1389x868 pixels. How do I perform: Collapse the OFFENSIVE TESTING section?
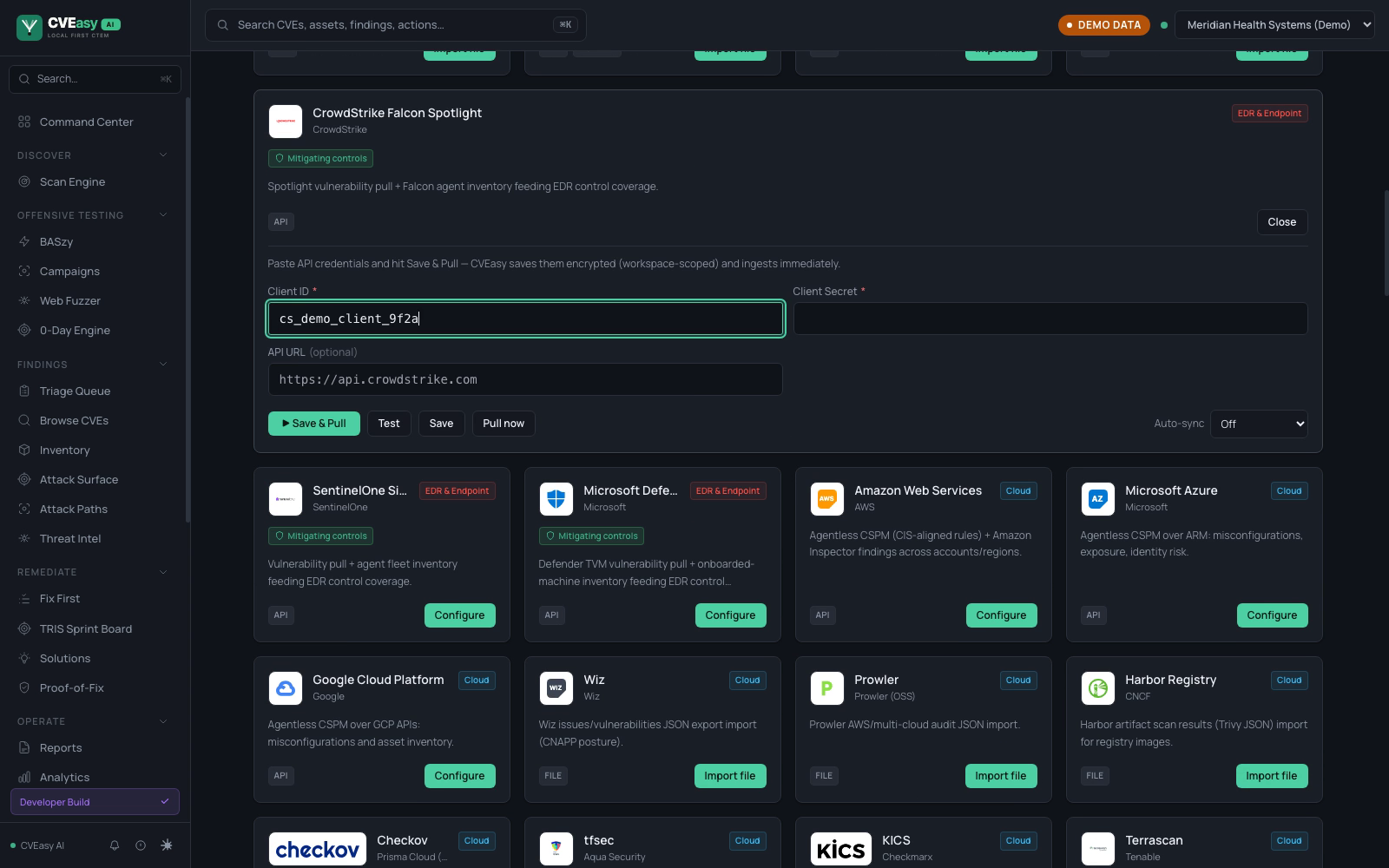[x=163, y=215]
